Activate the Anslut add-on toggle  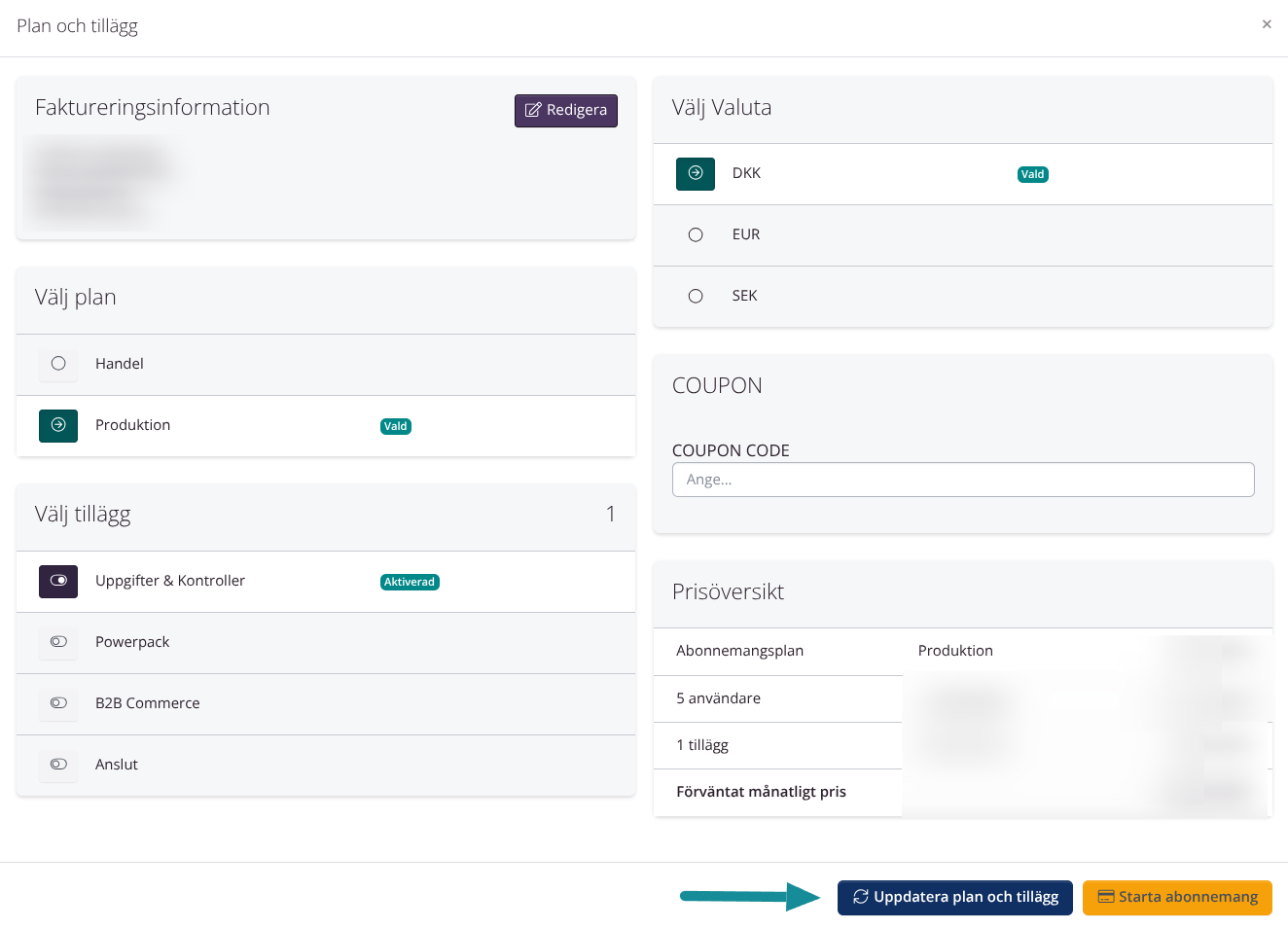point(58,765)
